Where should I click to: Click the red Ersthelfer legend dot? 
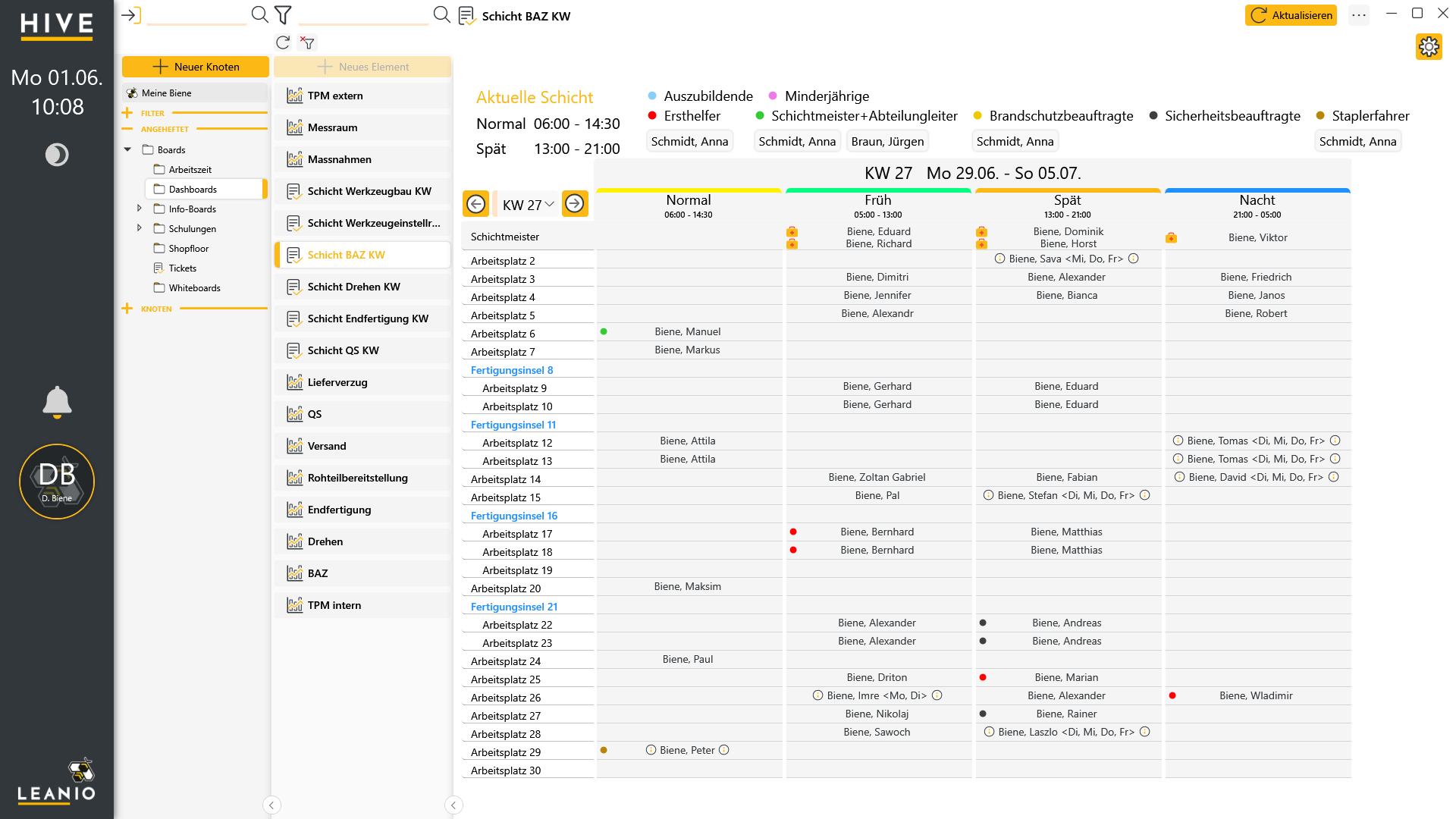tap(652, 115)
